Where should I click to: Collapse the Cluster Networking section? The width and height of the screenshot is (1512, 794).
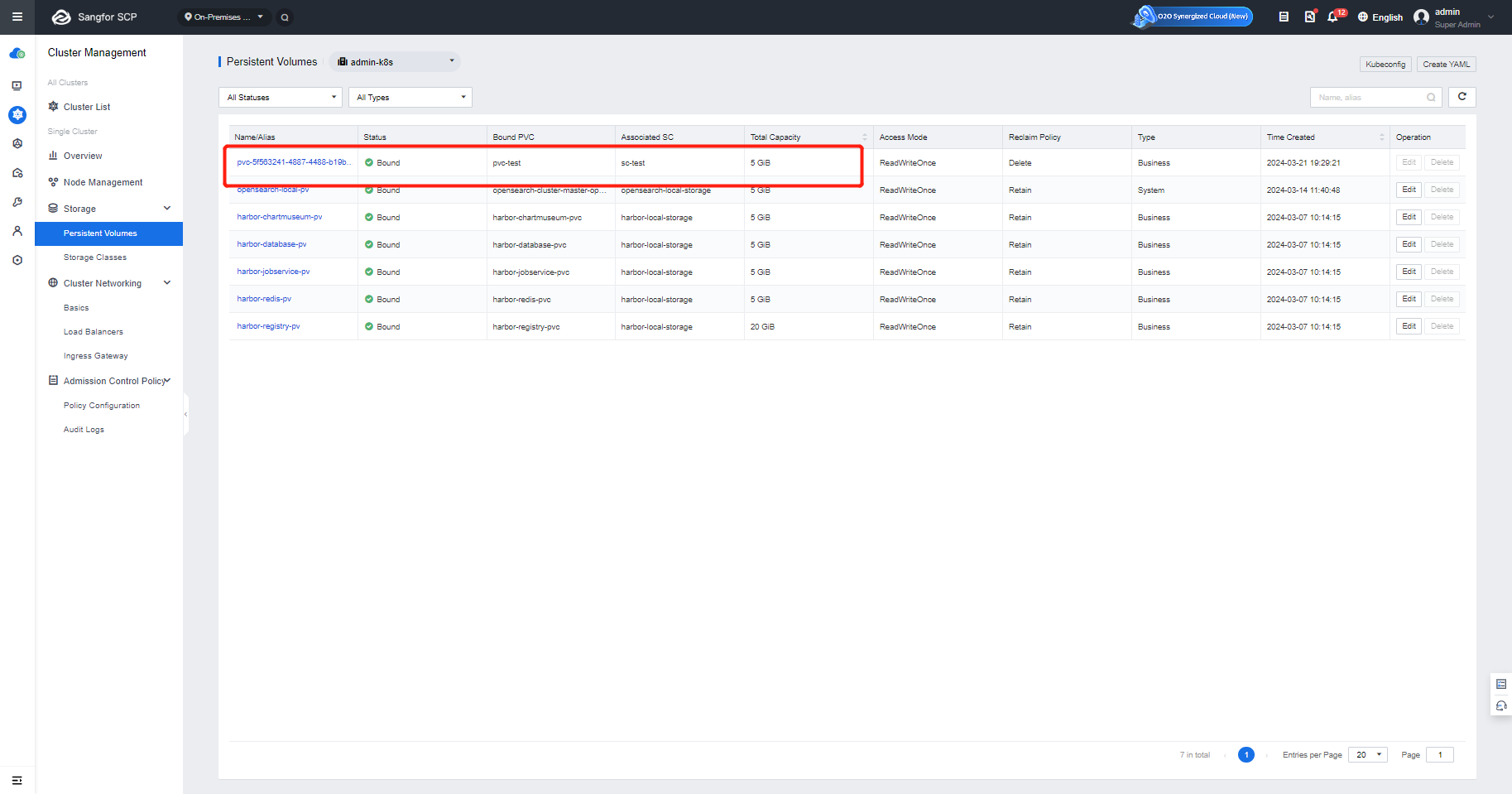(x=167, y=283)
